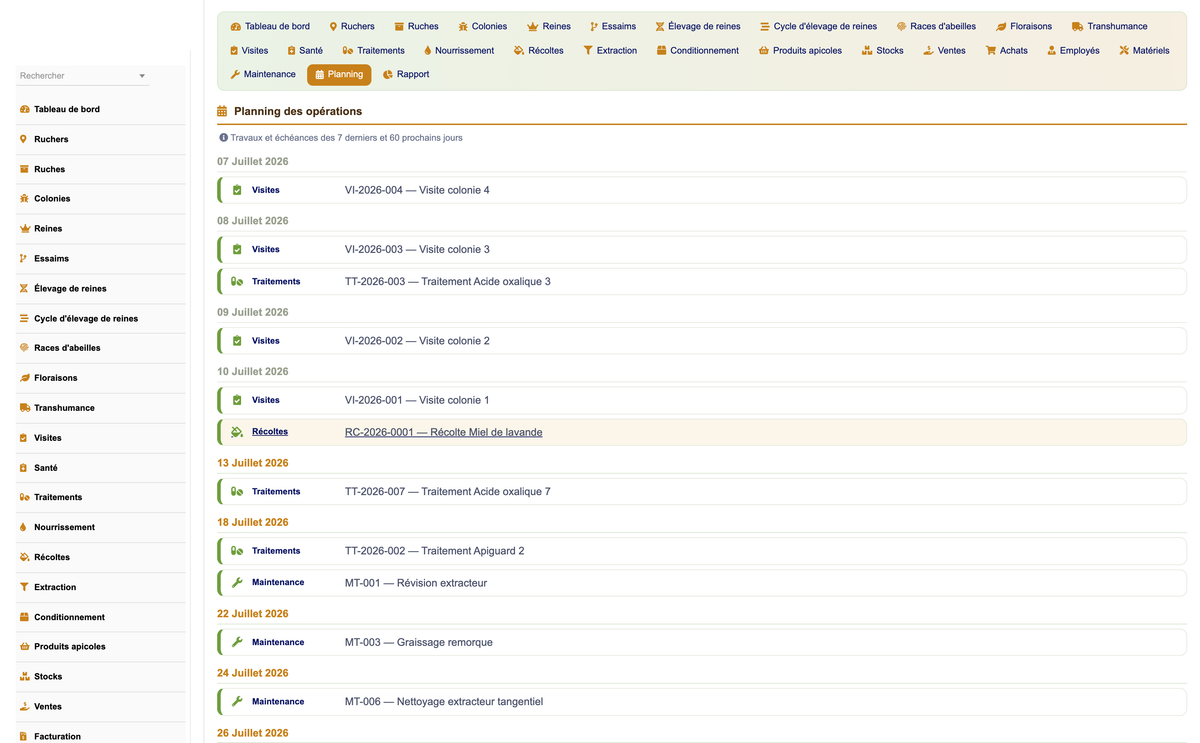Open VI-2026-003 Visite colonie 3 entry
1200x743 pixels.
(702, 250)
